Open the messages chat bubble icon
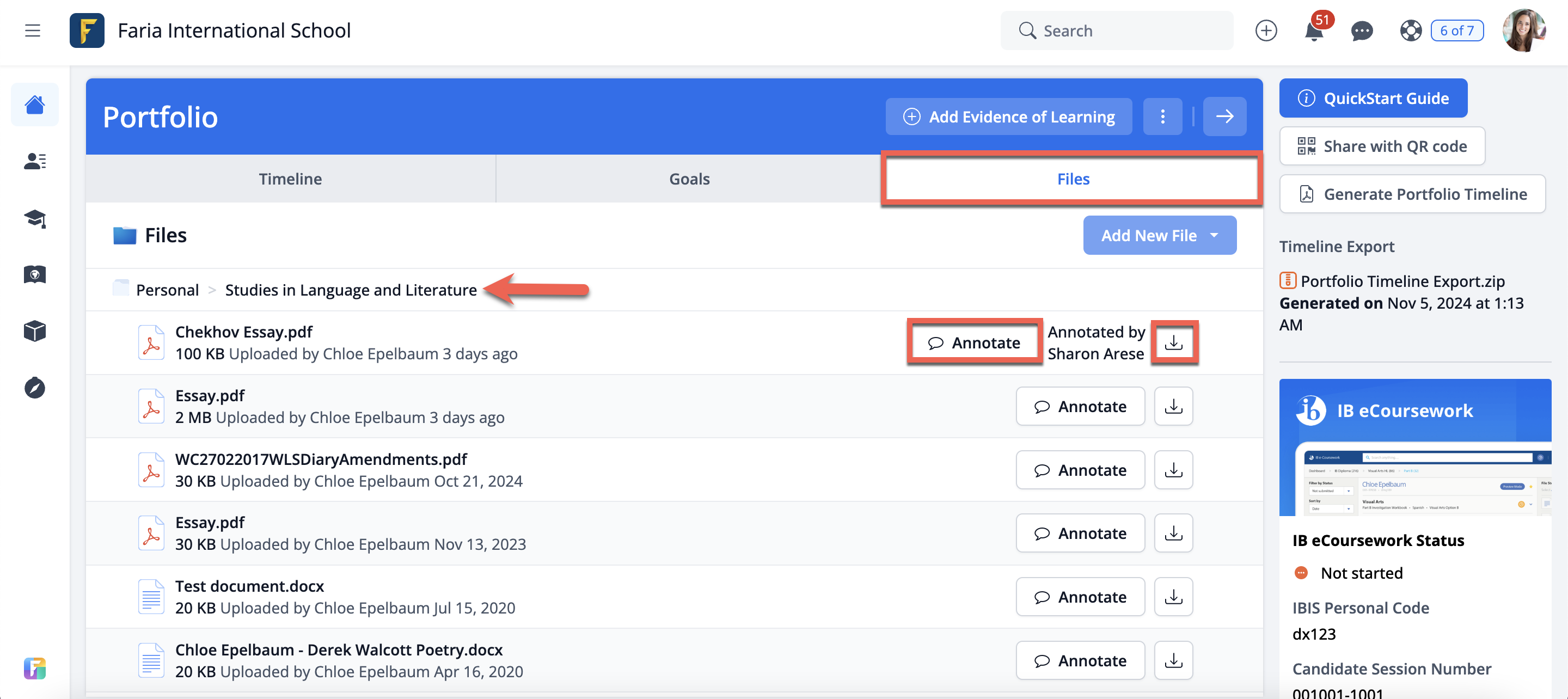The height and width of the screenshot is (699, 1568). pyautogui.click(x=1362, y=31)
